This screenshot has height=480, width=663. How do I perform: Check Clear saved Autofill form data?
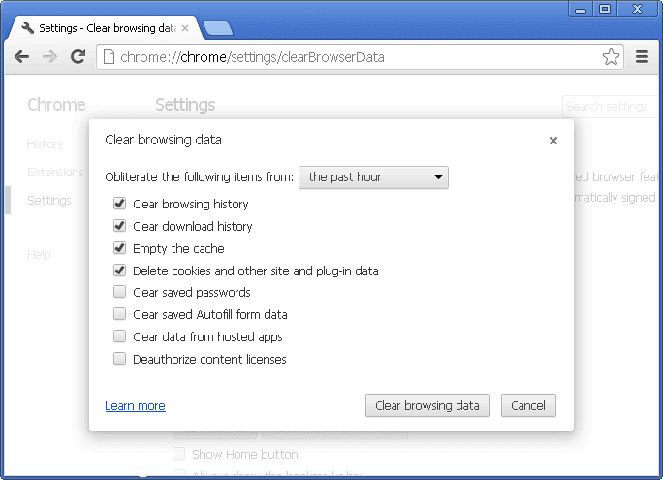coord(120,315)
